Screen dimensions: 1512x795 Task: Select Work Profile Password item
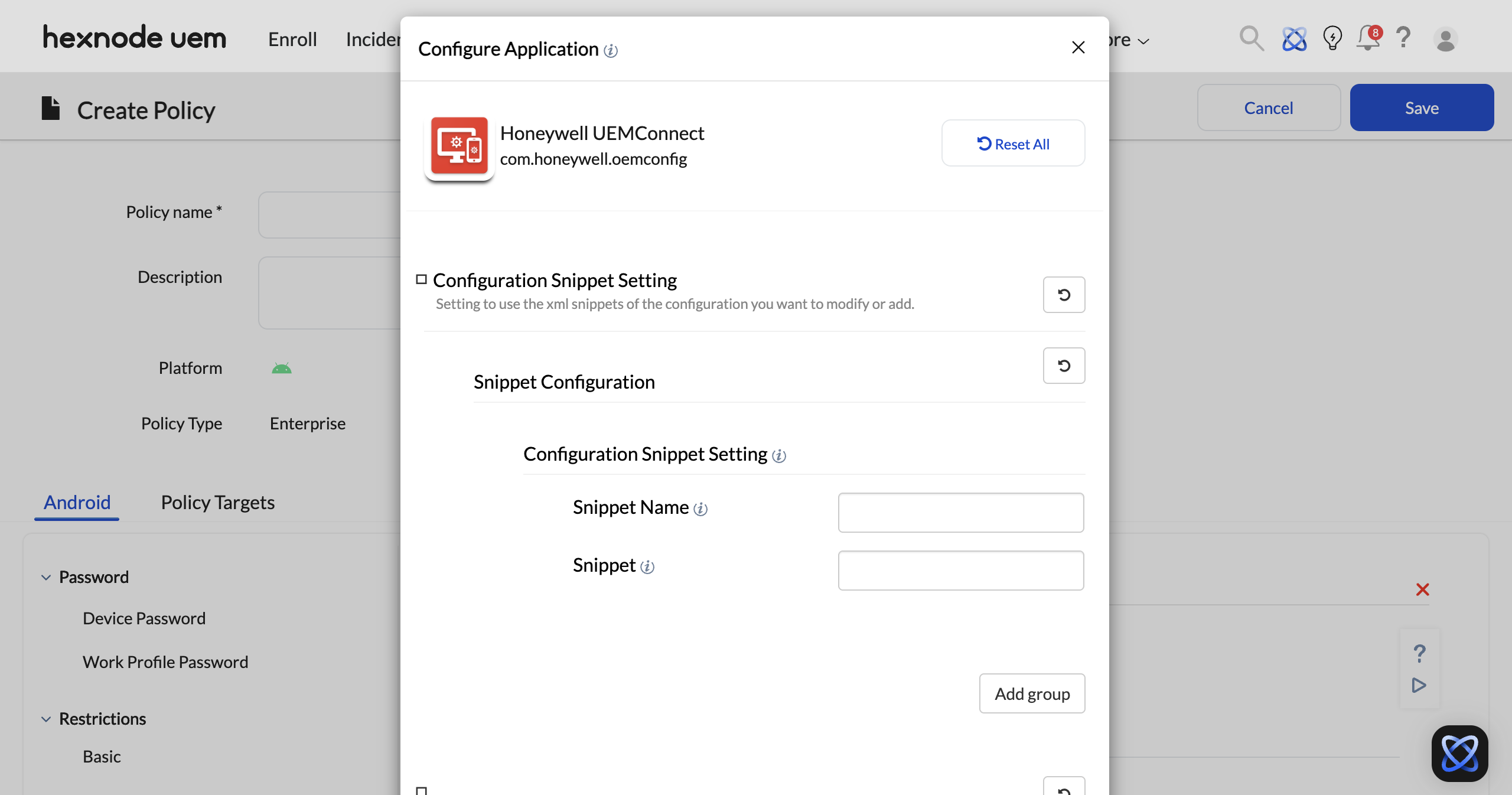(x=165, y=662)
